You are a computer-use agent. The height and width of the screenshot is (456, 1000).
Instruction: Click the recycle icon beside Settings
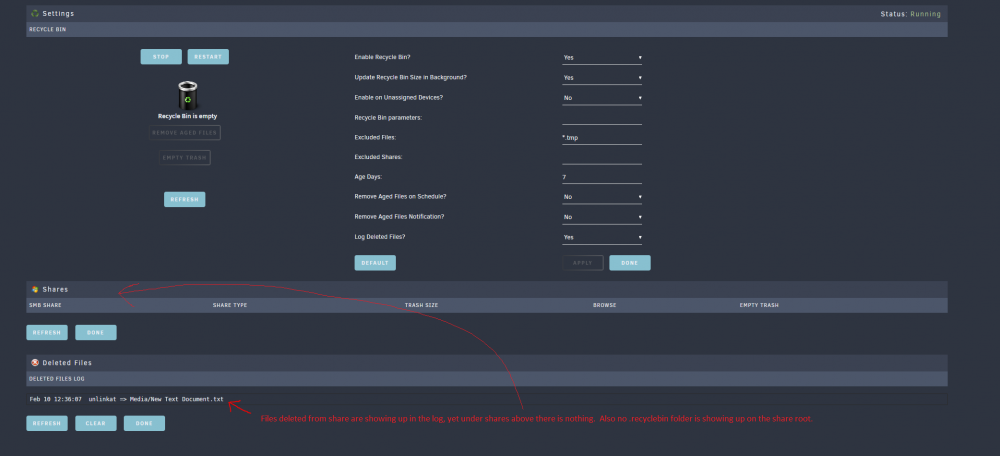35,13
